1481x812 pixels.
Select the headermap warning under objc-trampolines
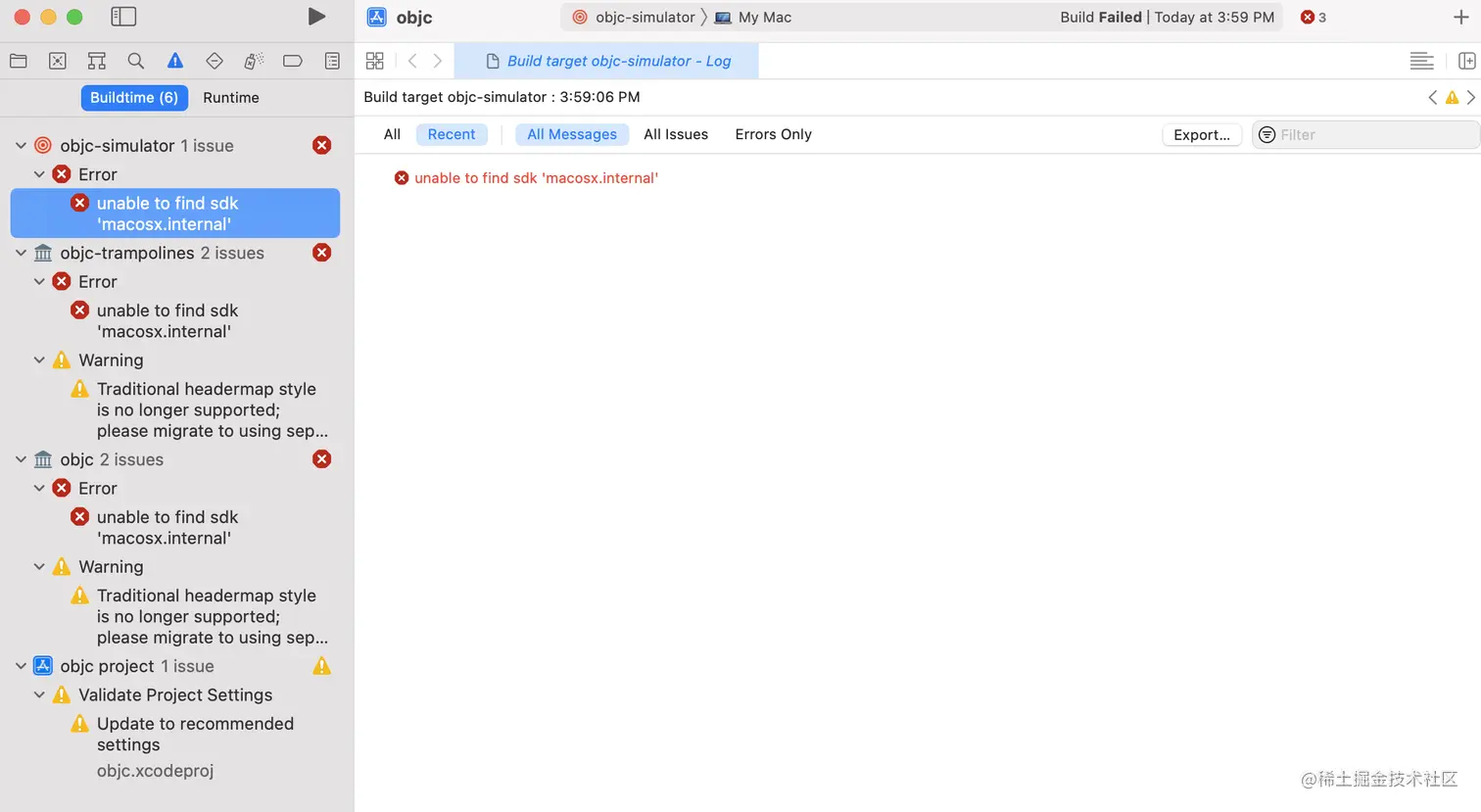coord(175,410)
